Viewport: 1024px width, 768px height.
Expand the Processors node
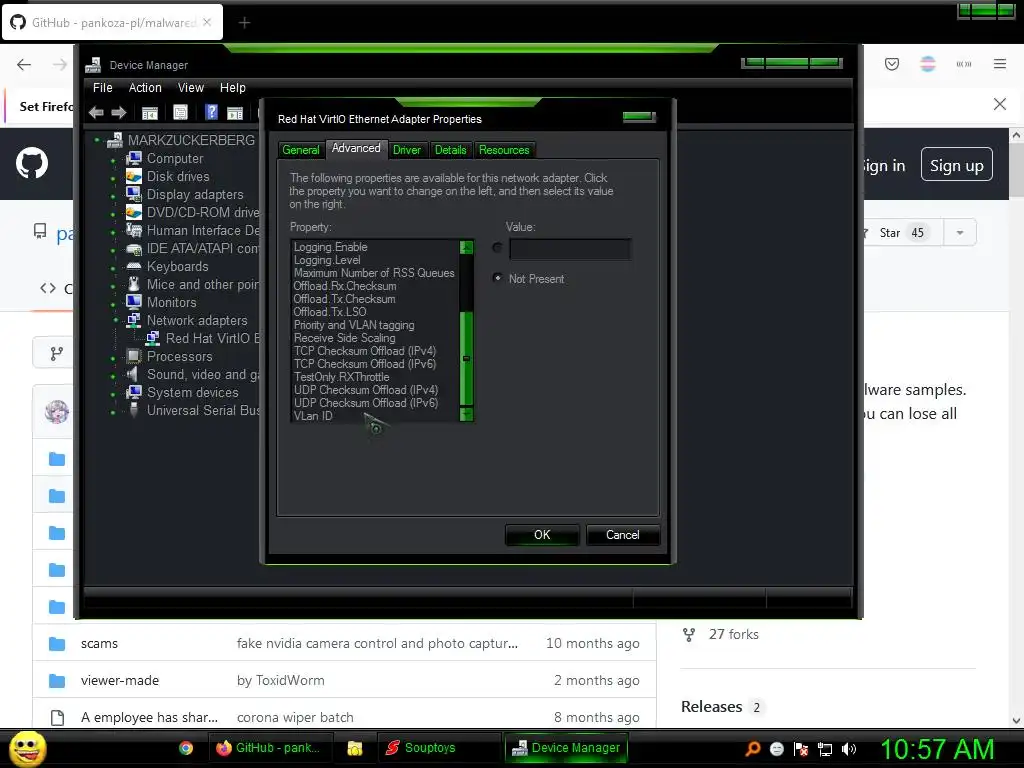(x=114, y=358)
